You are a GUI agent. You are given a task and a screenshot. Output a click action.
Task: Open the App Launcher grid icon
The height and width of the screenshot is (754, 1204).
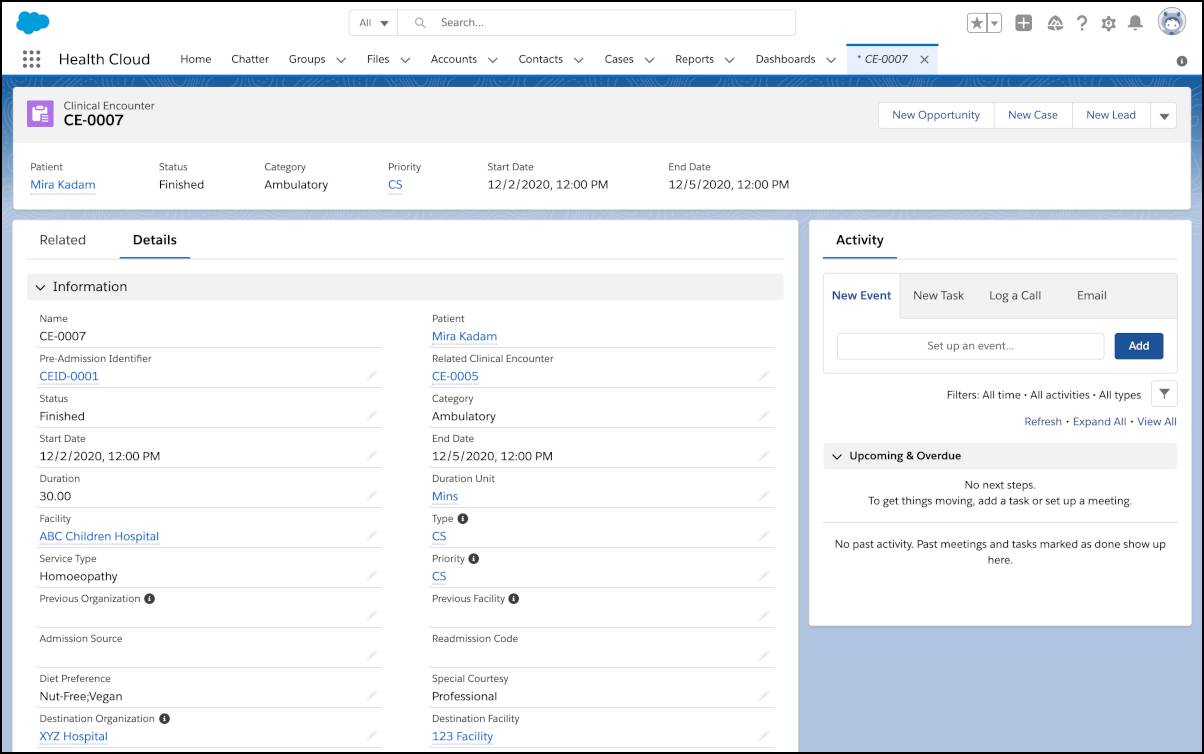click(x=31, y=59)
